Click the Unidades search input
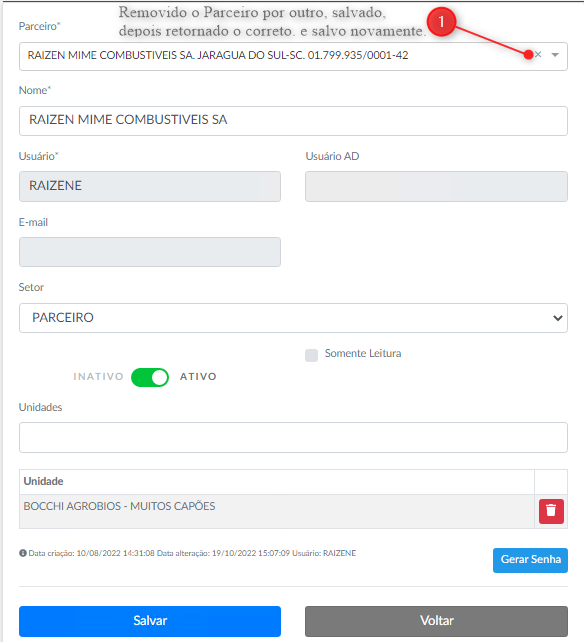Screen dimensions: 584x642 [x=293, y=437]
